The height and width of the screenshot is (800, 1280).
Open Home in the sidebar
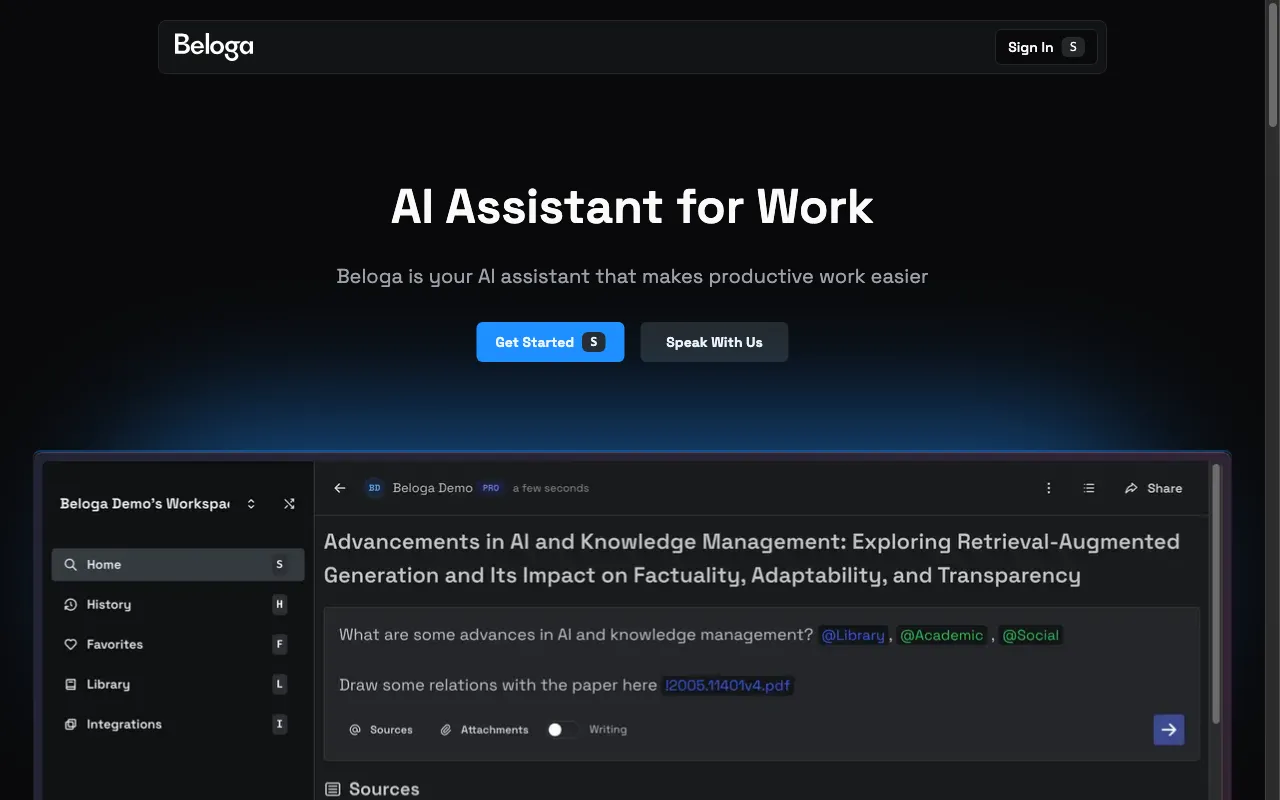[x=178, y=565]
